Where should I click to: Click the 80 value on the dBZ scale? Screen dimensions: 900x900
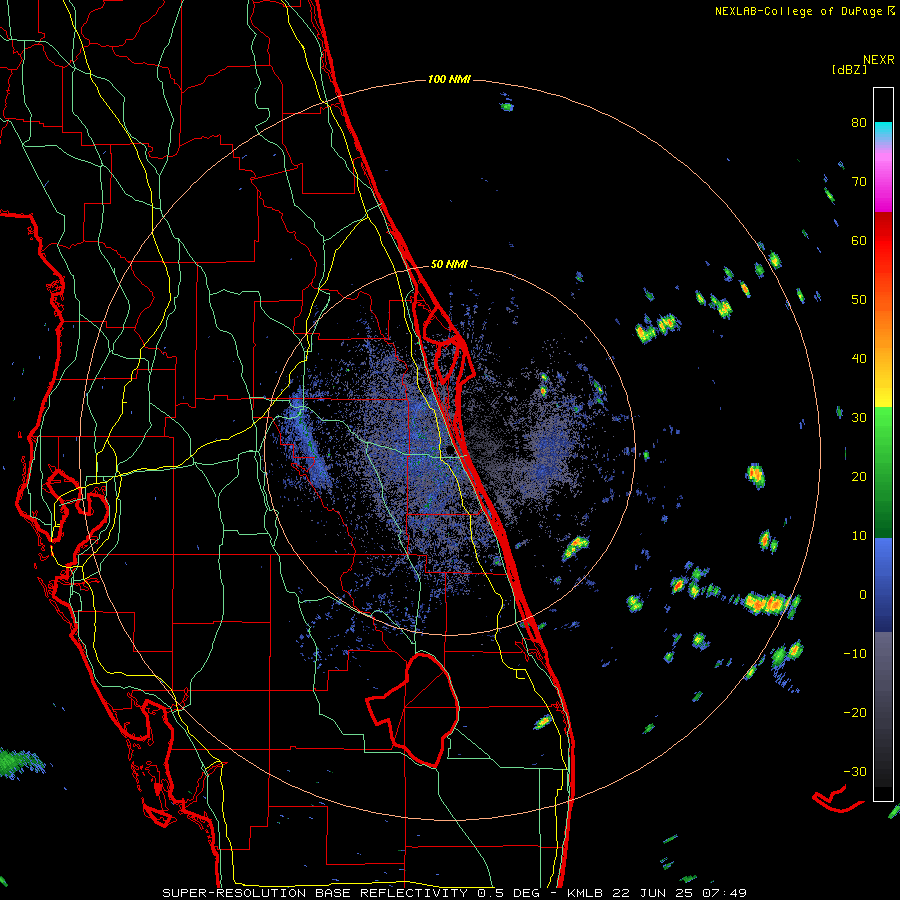point(859,123)
